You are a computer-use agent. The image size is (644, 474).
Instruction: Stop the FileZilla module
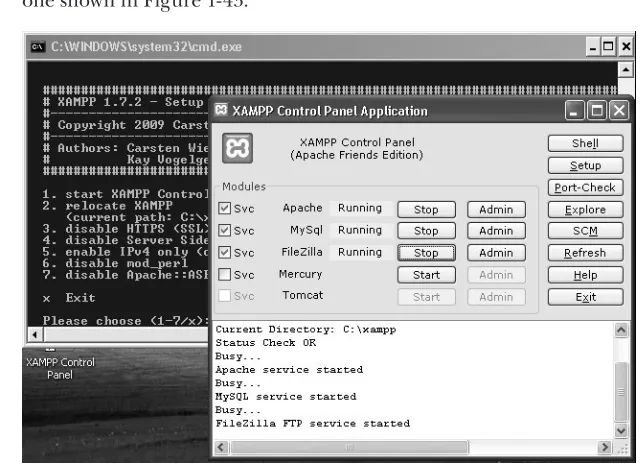pyautogui.click(x=426, y=253)
